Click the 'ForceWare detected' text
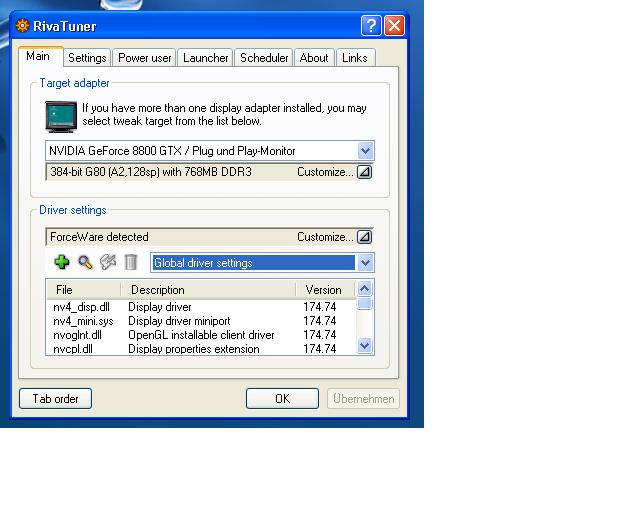 pyautogui.click(x=99, y=237)
